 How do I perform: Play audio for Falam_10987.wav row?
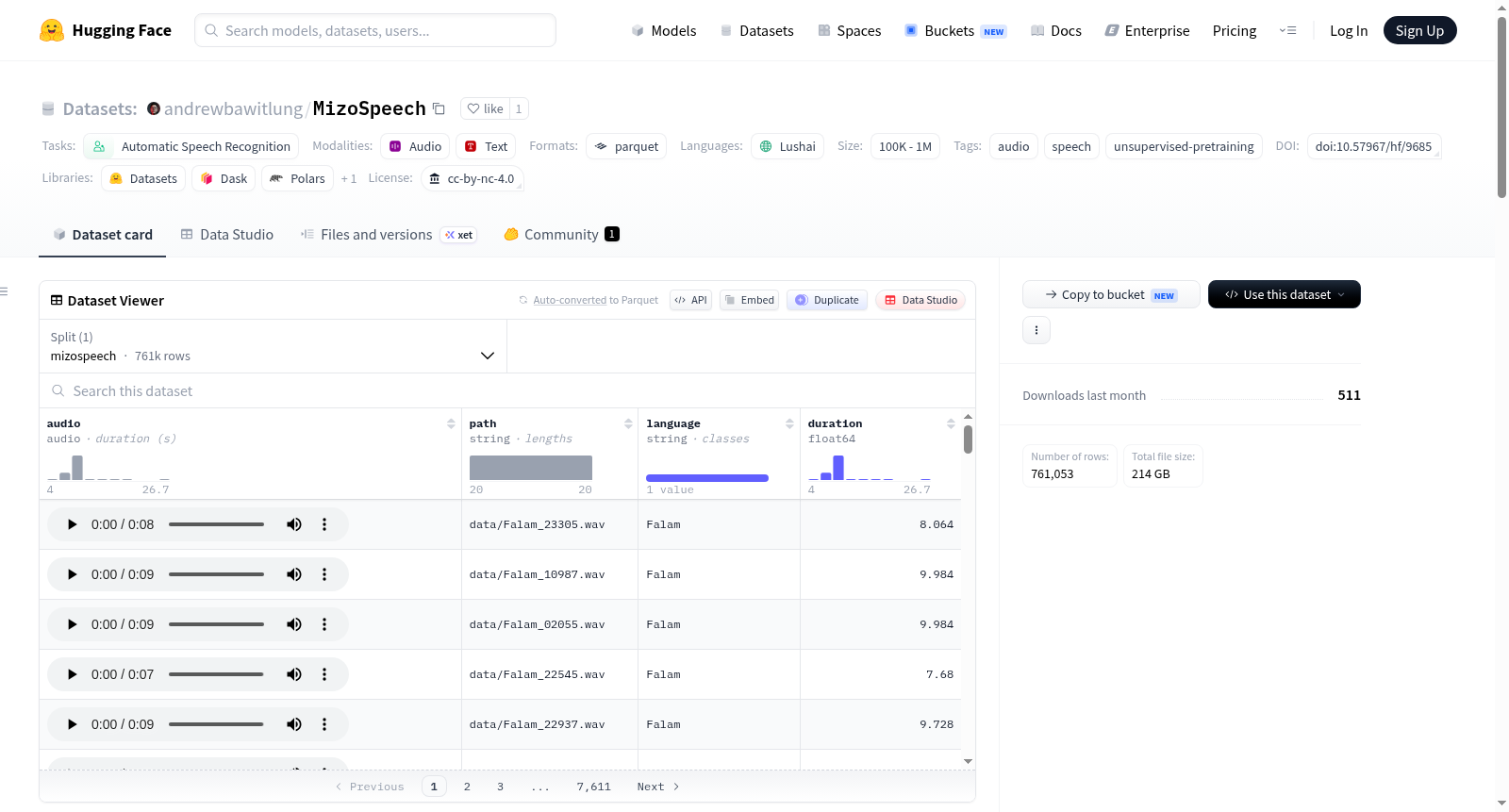(x=72, y=574)
